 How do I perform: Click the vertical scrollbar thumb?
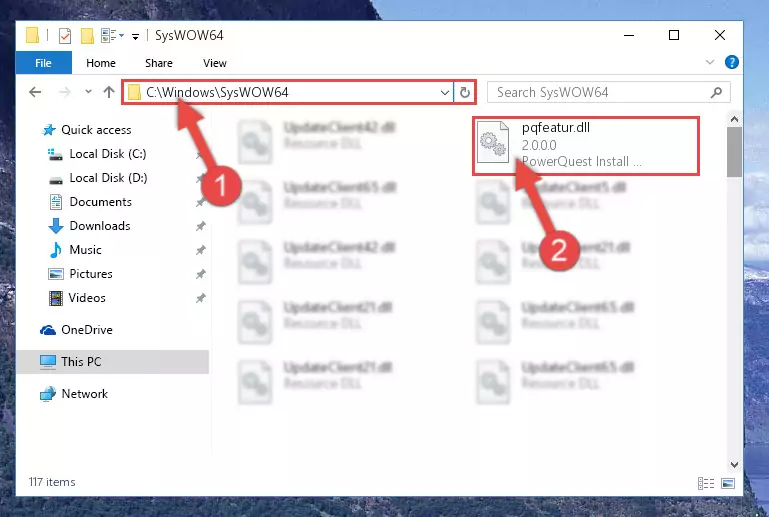(x=734, y=152)
